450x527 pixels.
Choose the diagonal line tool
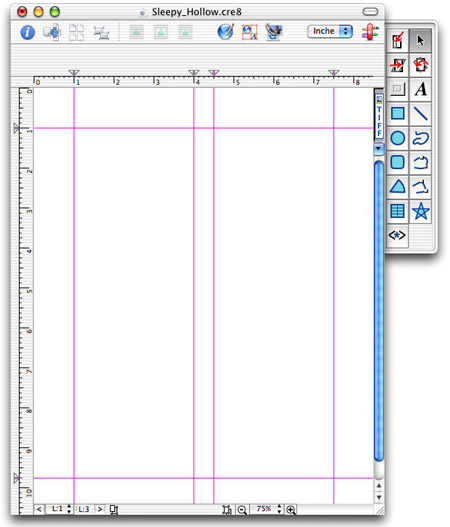(420, 114)
